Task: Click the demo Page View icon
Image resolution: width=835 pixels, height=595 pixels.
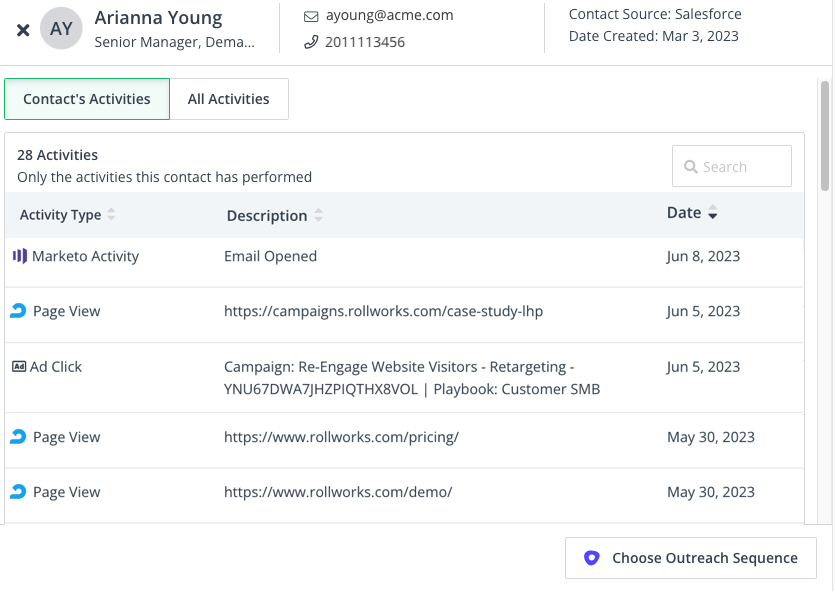Action: pos(18,492)
